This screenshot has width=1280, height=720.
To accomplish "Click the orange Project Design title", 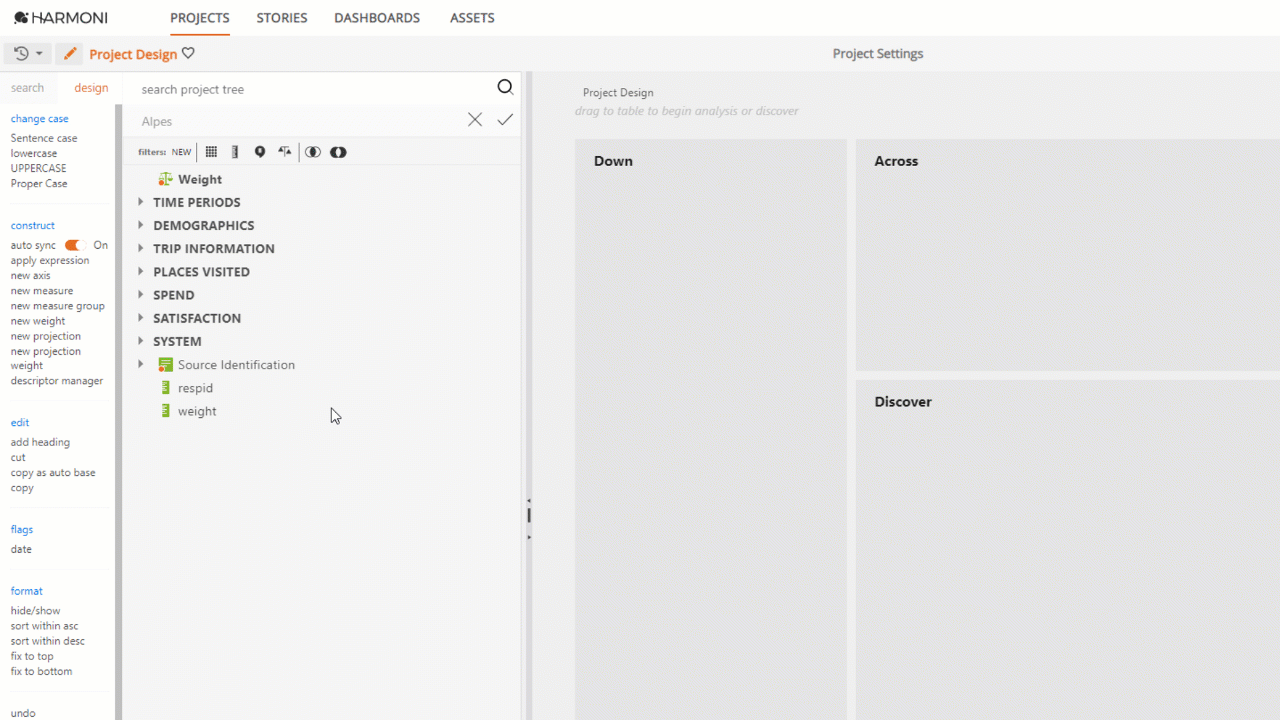I will coord(133,54).
